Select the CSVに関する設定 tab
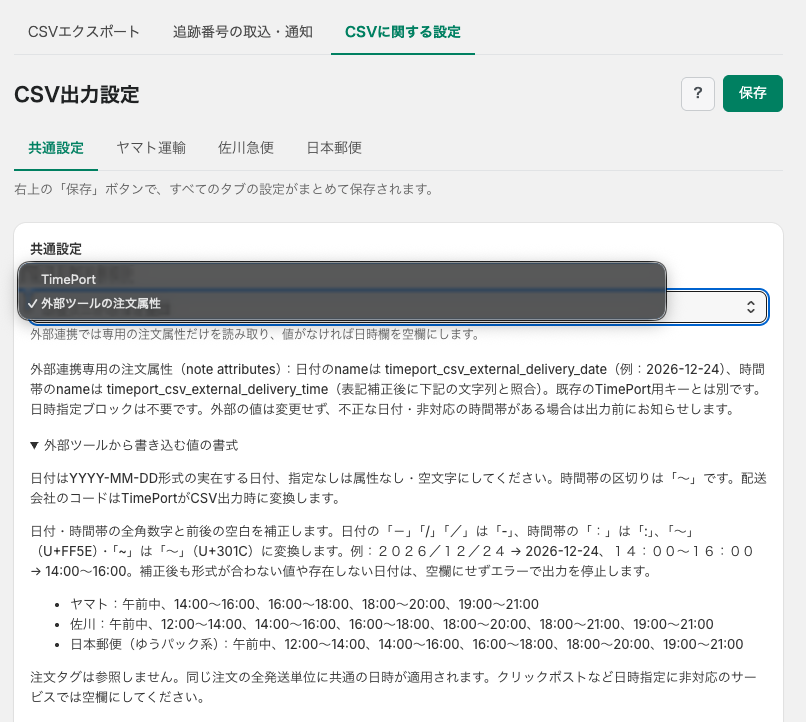 coord(402,32)
